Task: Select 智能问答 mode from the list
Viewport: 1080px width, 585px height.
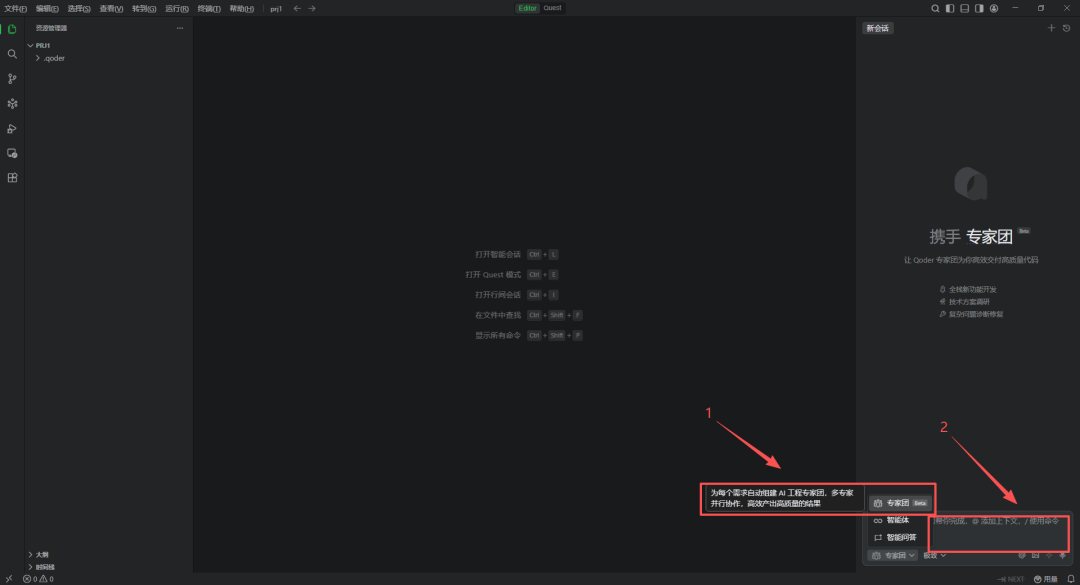Action: pos(900,537)
